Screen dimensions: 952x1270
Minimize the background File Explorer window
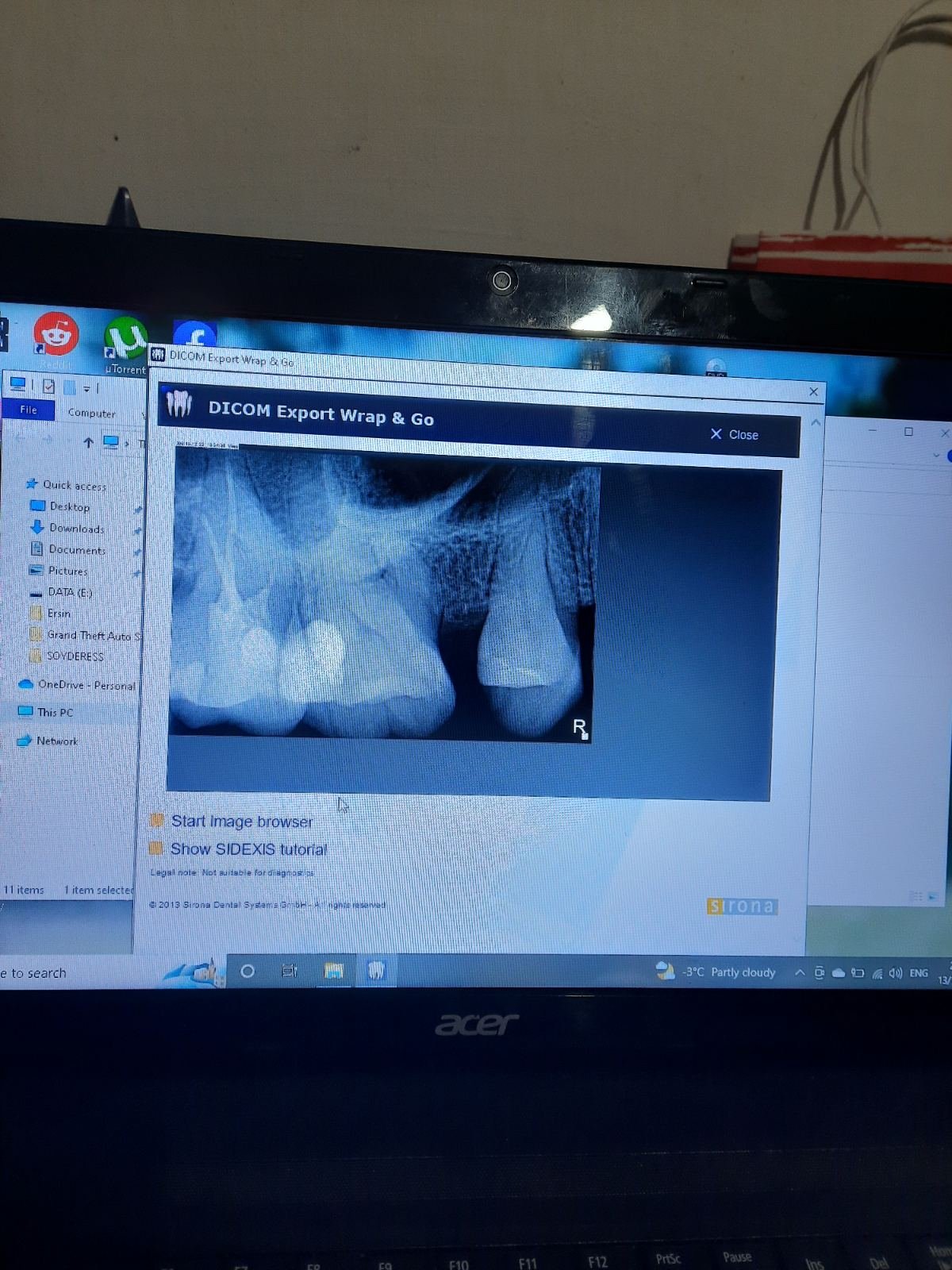873,430
